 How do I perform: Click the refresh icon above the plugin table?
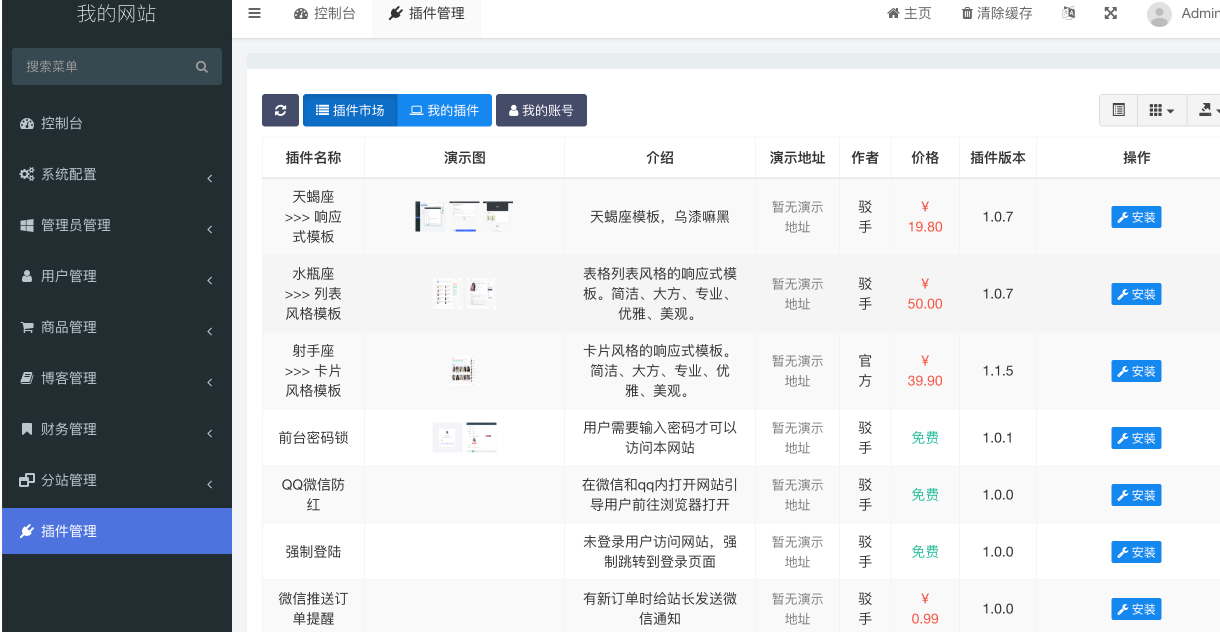click(280, 110)
